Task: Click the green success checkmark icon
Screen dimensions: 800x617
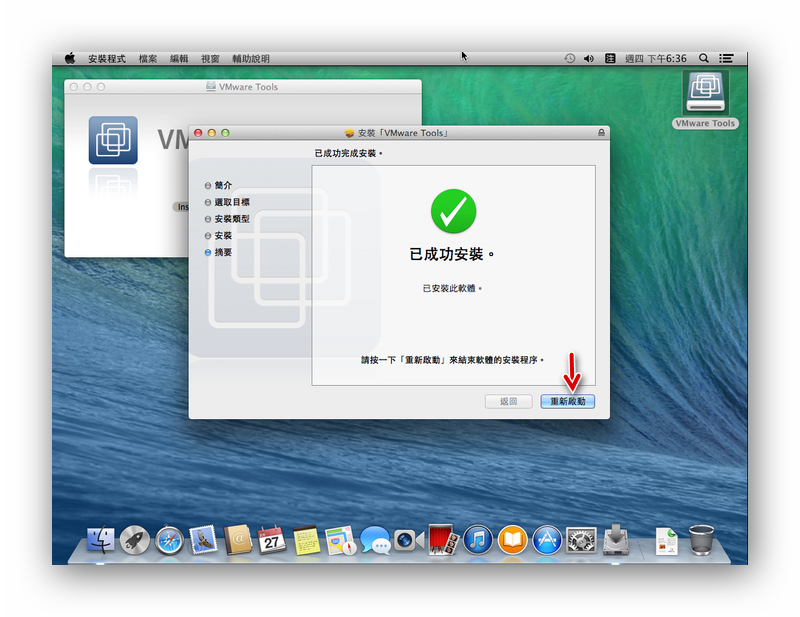Action: coord(453,211)
